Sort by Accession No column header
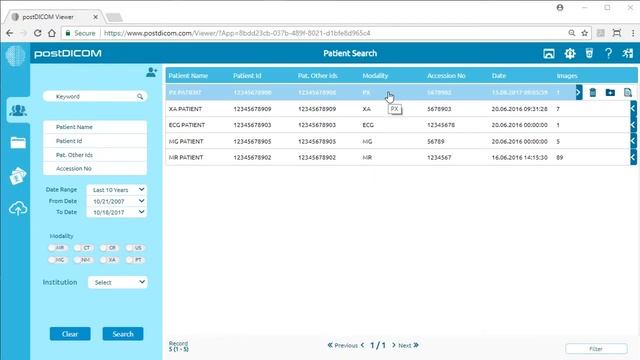The height and width of the screenshot is (360, 640). coord(446,76)
